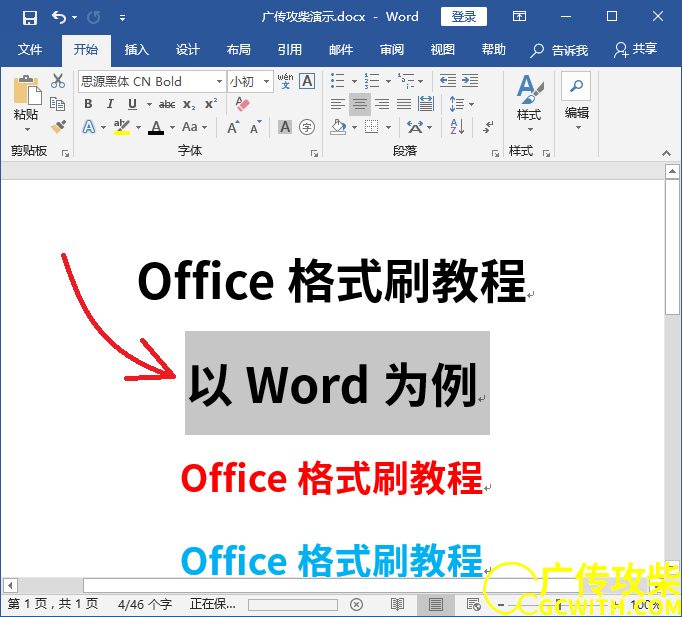This screenshot has width=682, height=617.
Task: Clear all formatting with eraser icon
Action: [x=242, y=104]
